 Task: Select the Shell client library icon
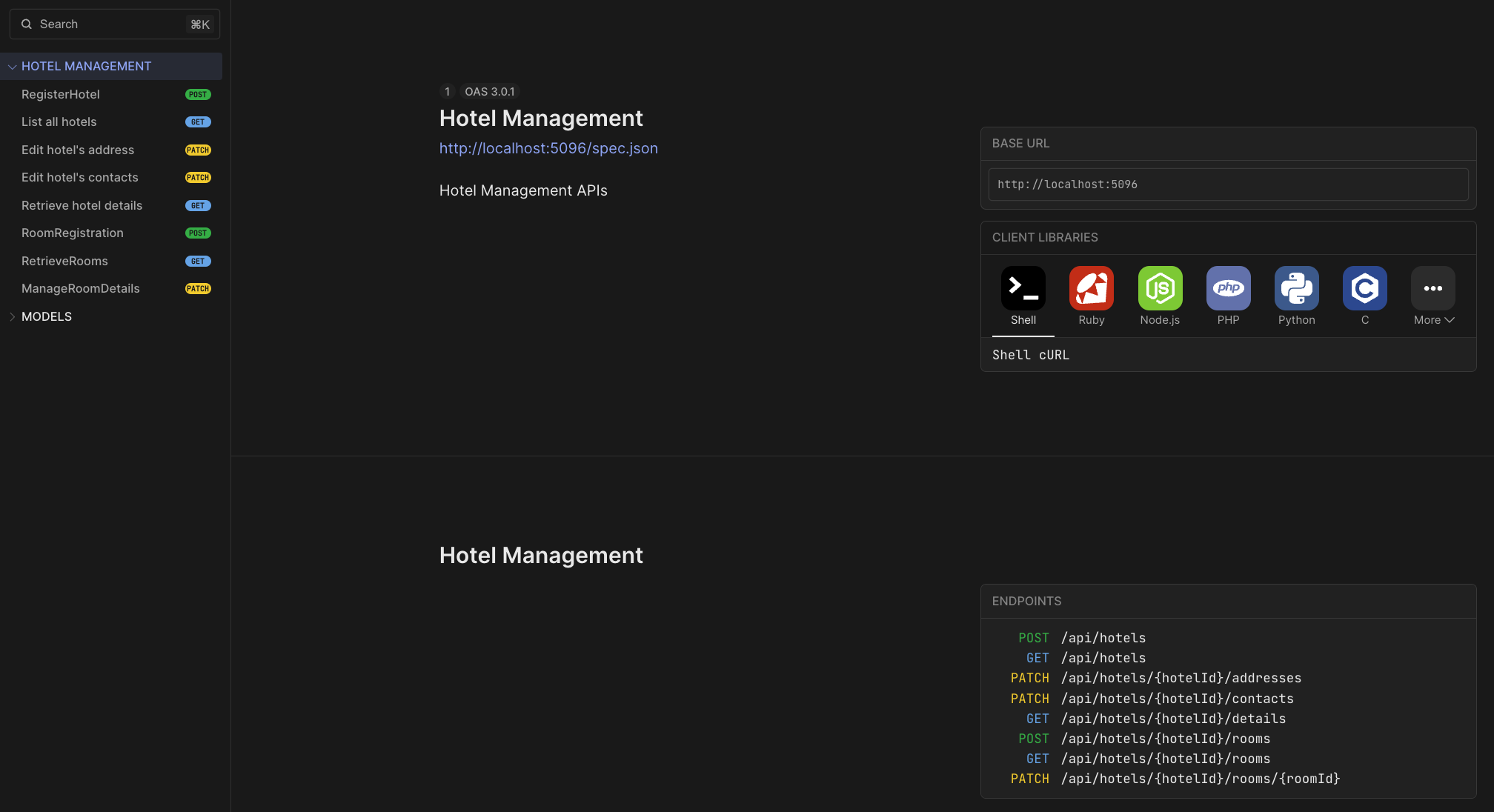(1023, 288)
